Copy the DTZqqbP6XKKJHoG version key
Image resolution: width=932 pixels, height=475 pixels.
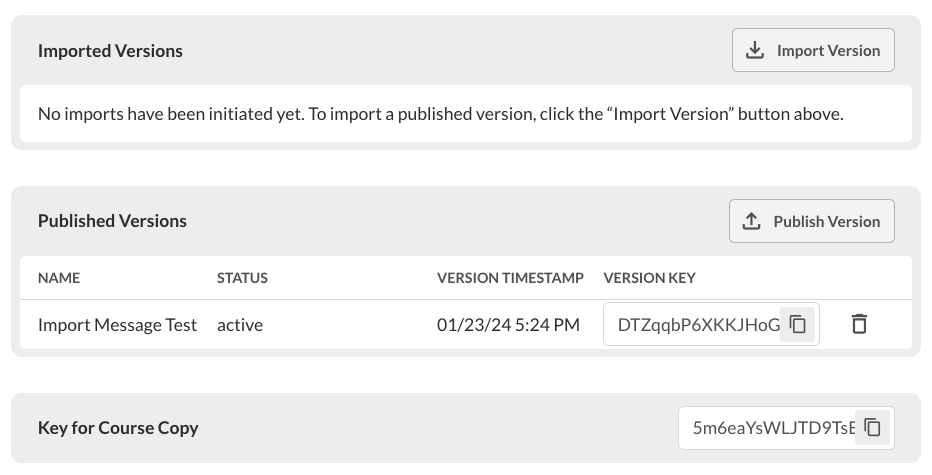click(798, 324)
